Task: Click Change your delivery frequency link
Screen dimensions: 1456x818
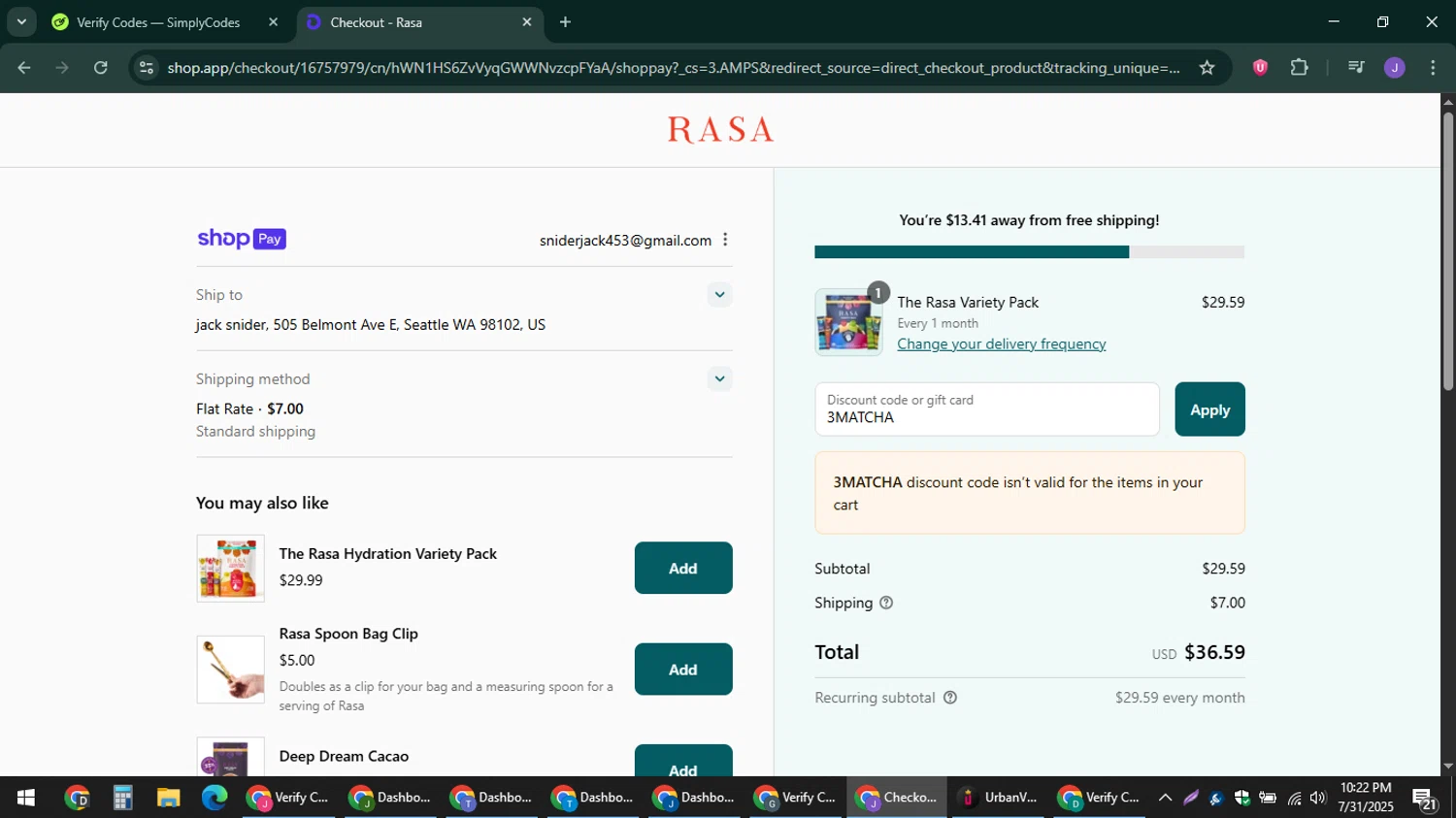Action: [1002, 344]
